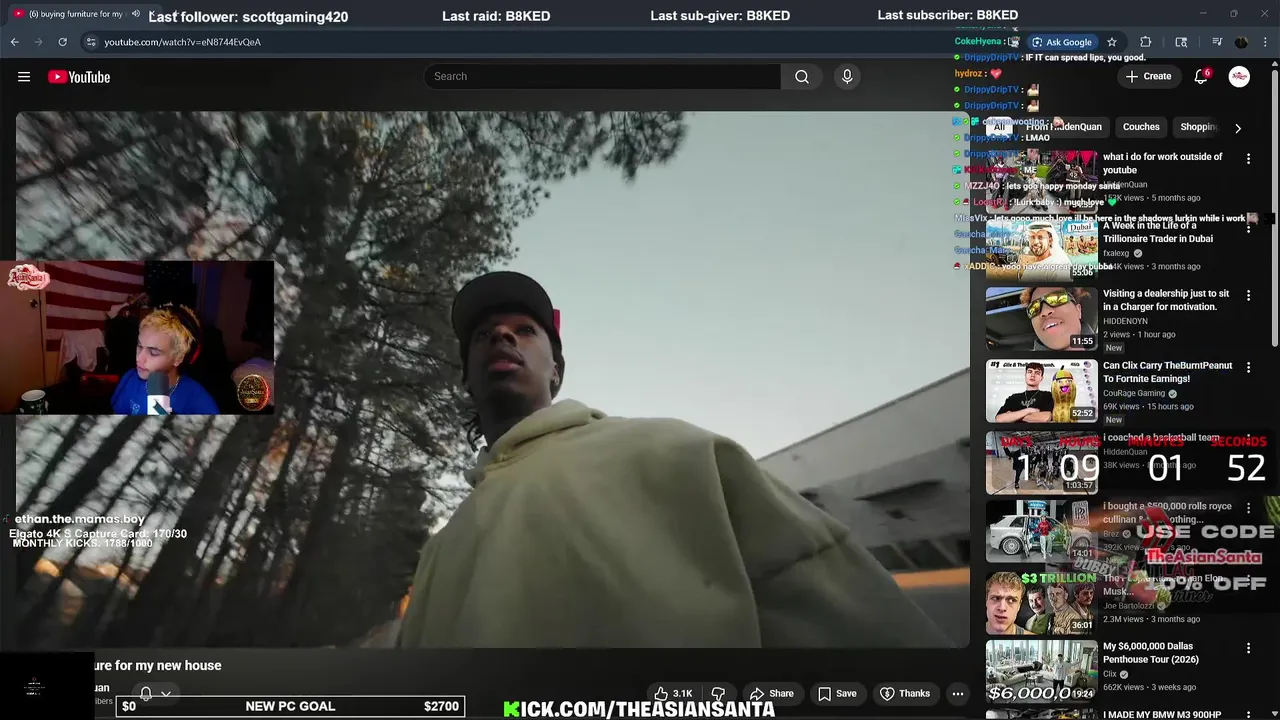1280x720 pixels.
Task: Focus the YouTube search field
Action: (603, 77)
